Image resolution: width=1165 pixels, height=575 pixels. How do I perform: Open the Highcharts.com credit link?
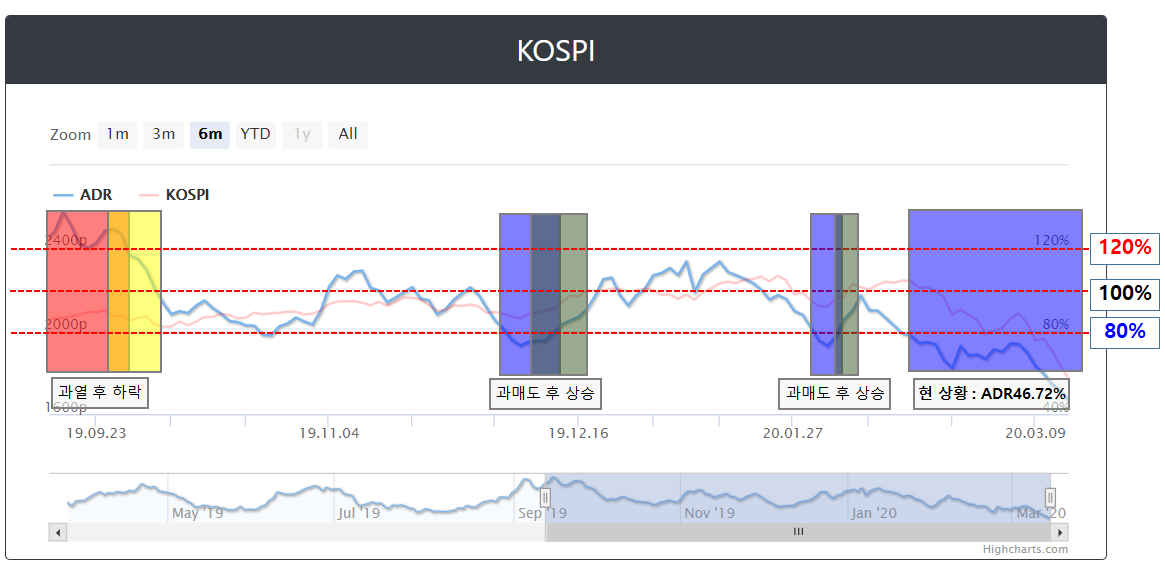[1025, 550]
